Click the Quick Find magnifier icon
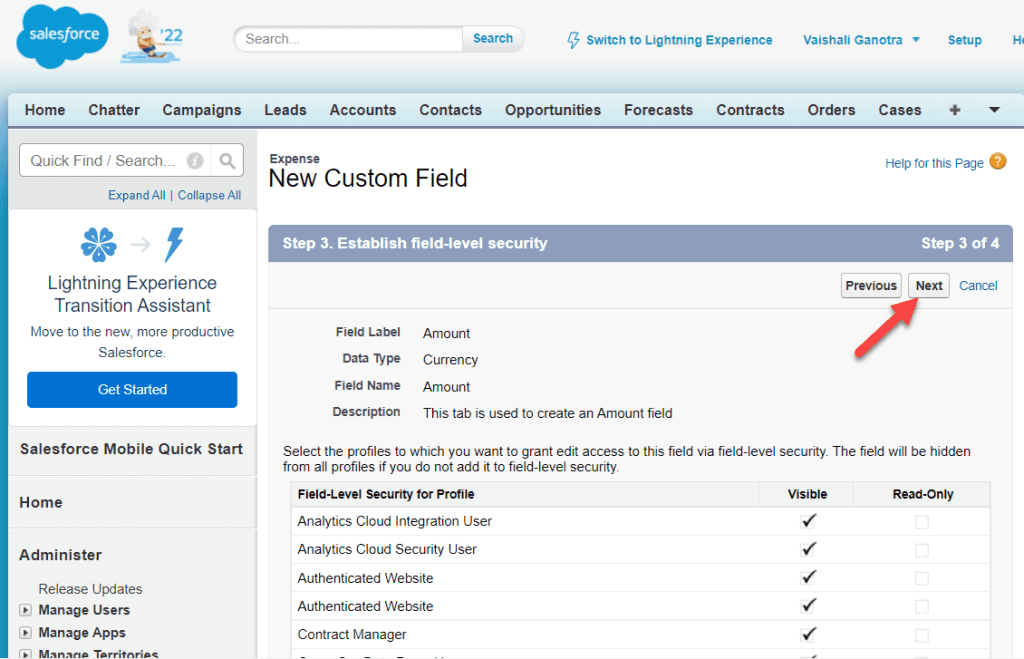This screenshot has height=659, width=1024. click(227, 160)
